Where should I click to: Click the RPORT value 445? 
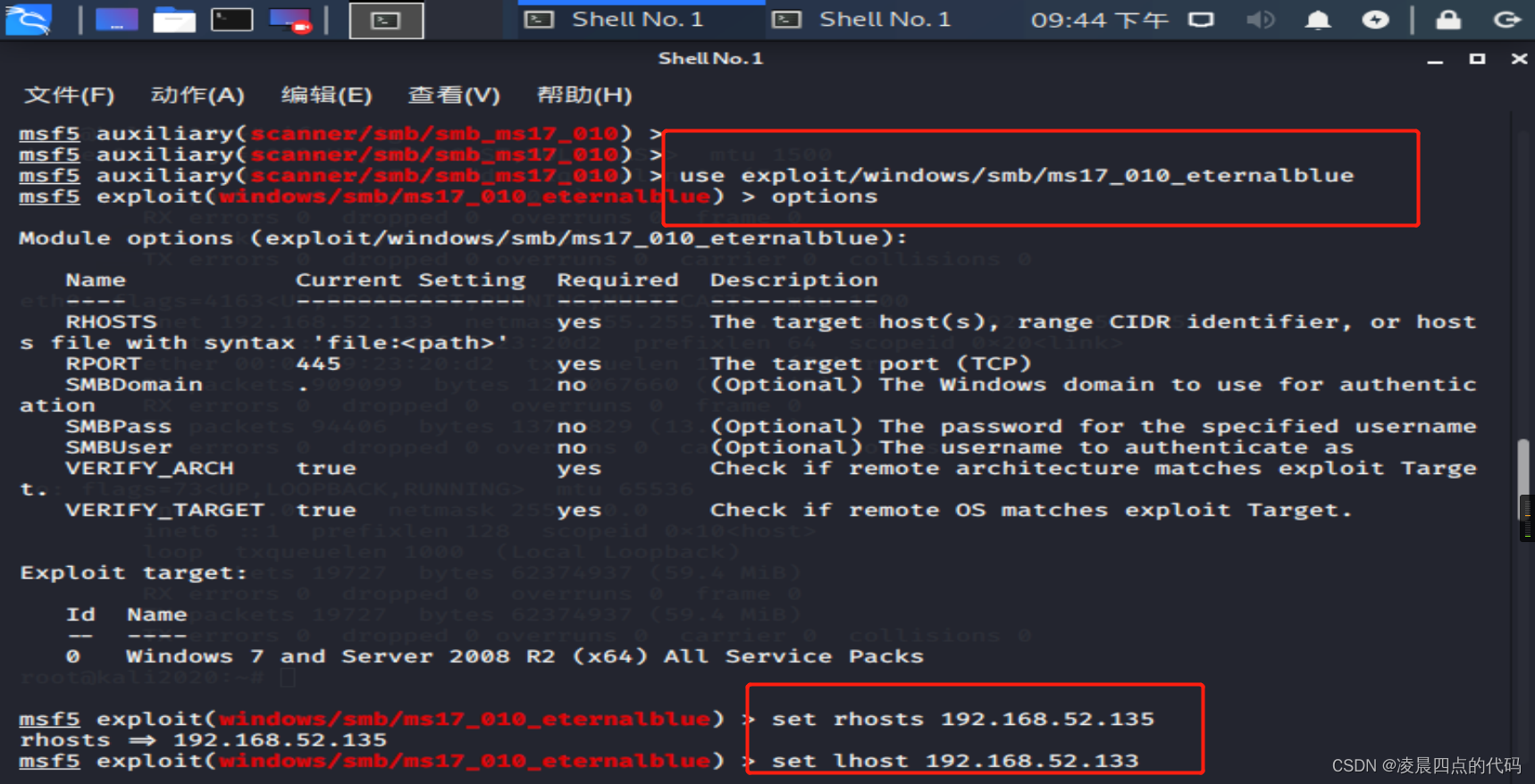(318, 363)
